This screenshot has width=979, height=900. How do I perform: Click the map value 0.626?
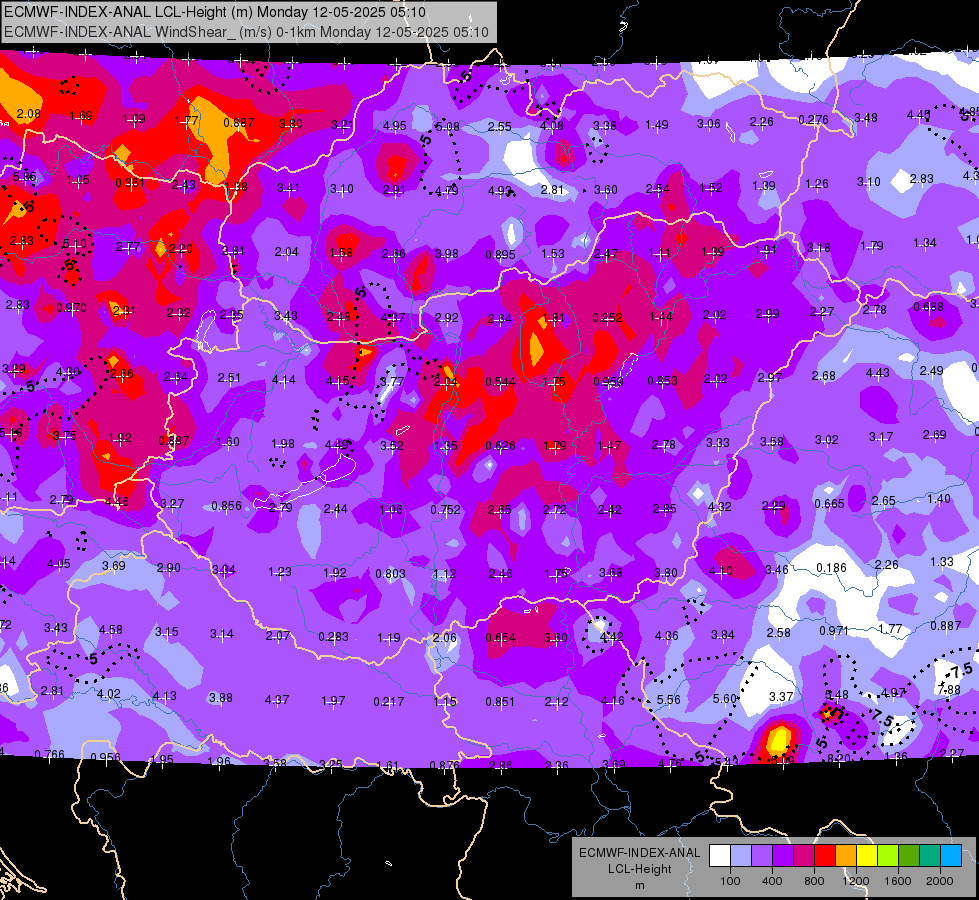click(x=500, y=445)
